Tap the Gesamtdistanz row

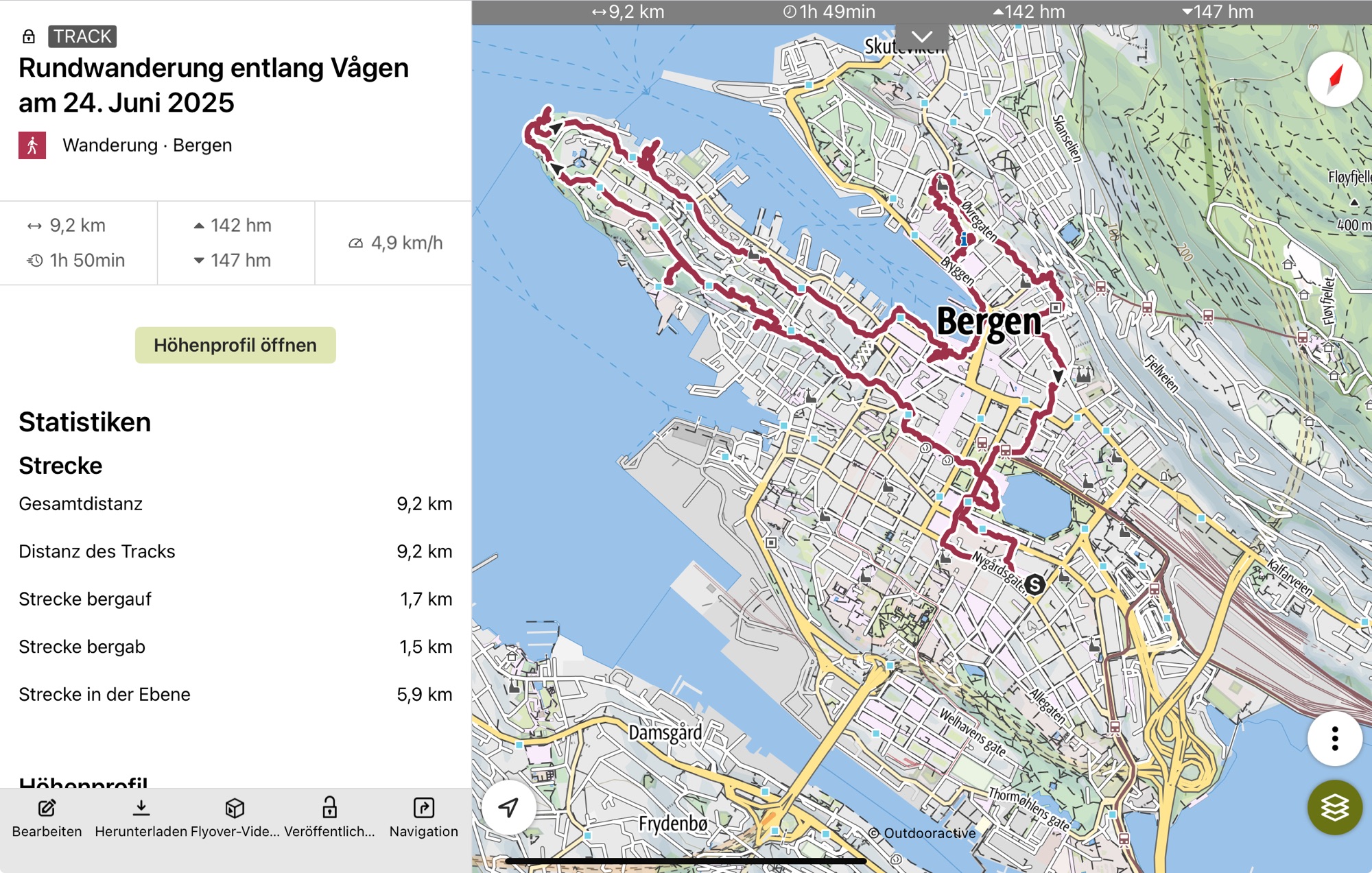(x=235, y=504)
